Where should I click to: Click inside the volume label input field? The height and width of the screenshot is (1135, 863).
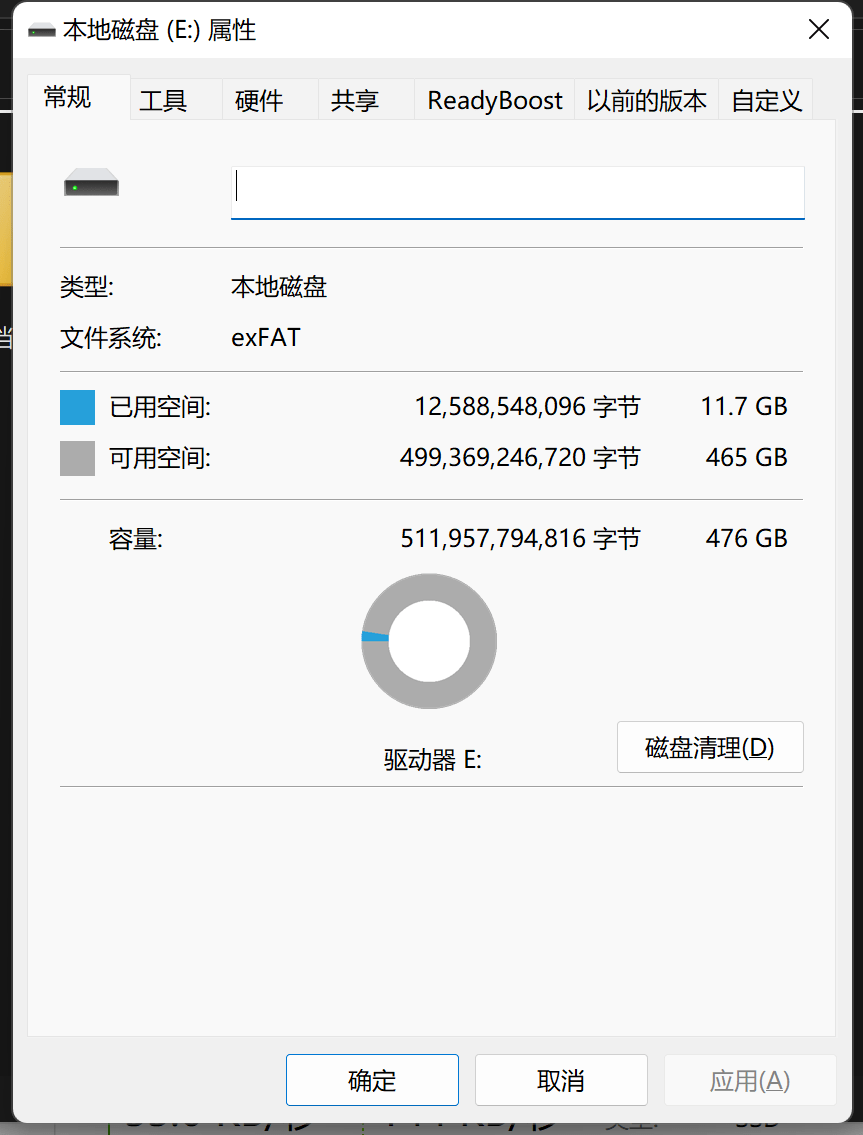pos(517,192)
